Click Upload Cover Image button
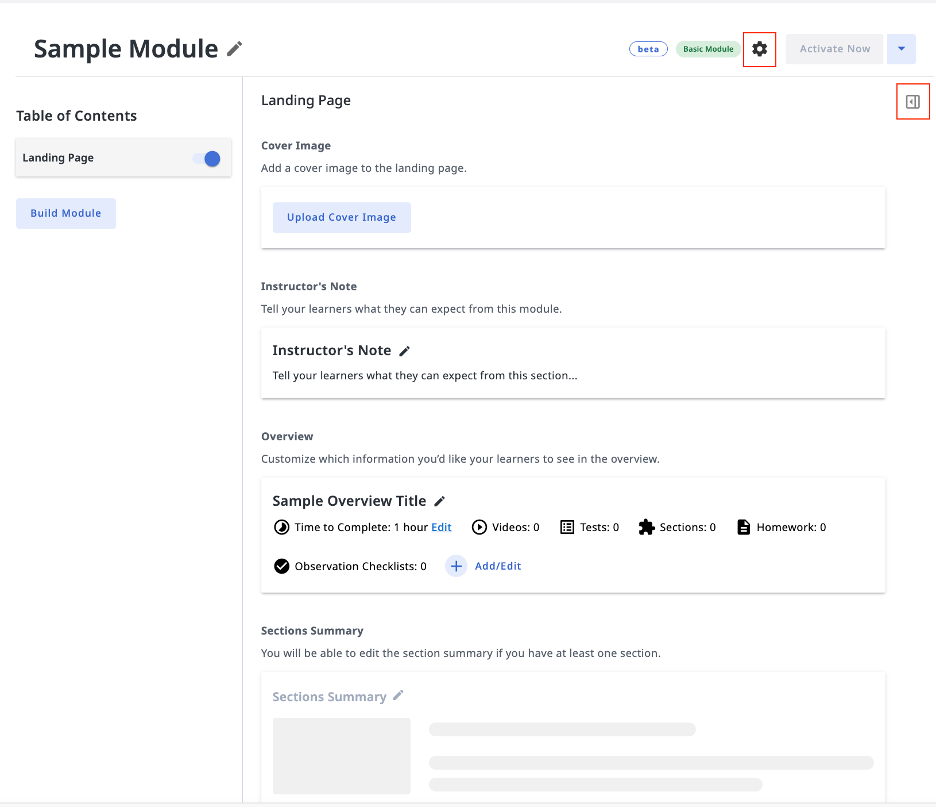Screen dimensions: 936x808 [341, 217]
